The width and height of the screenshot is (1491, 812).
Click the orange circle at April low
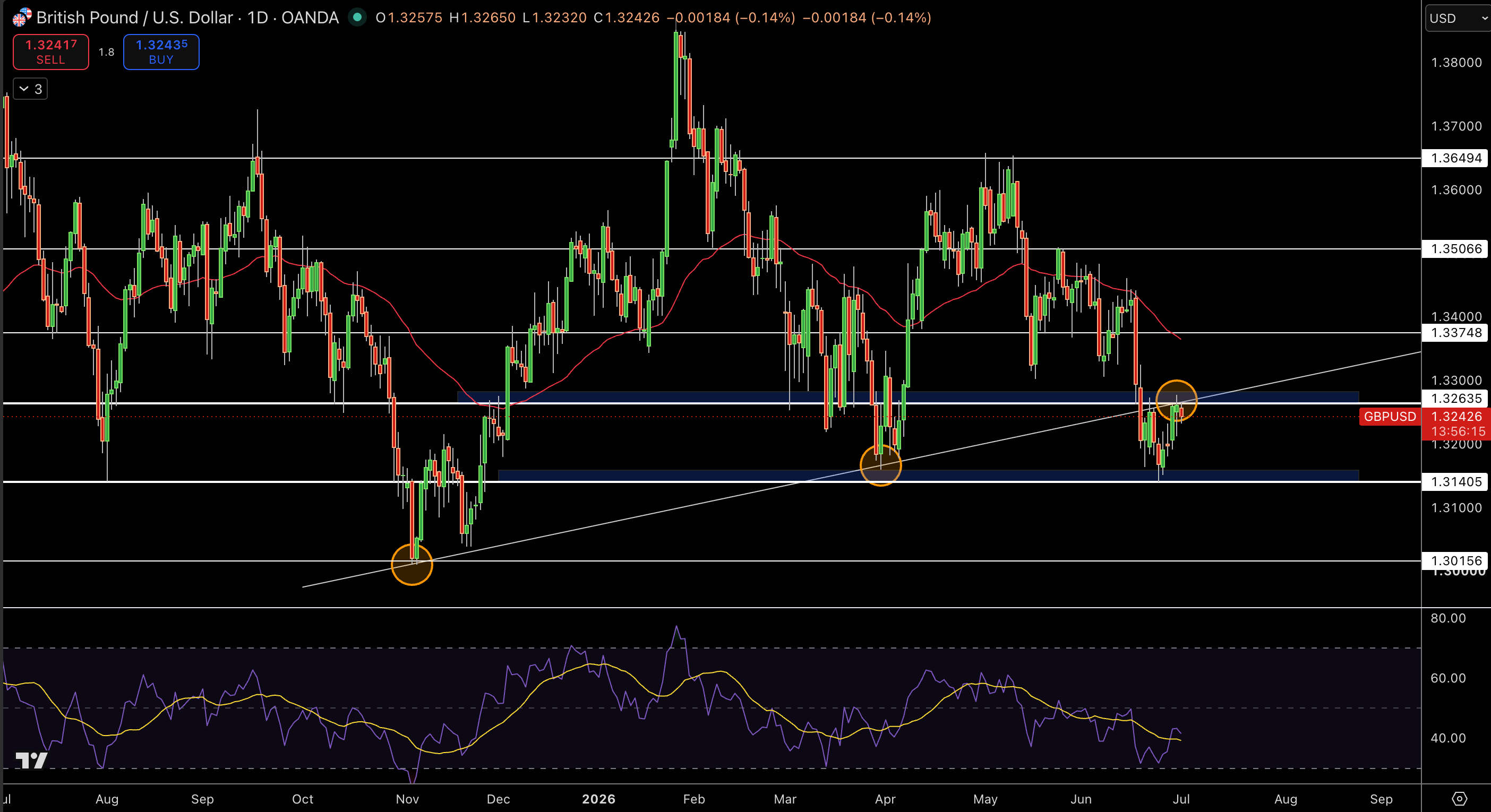pyautogui.click(x=880, y=465)
